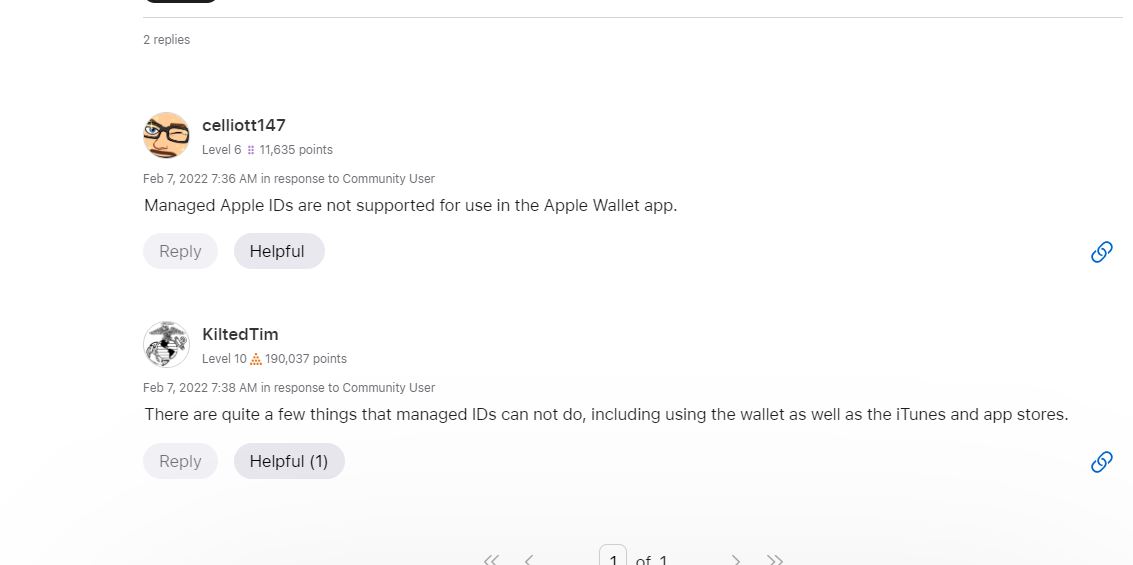Jump to first page of replies
Viewport: 1133px width, 565px height.
click(x=490, y=559)
